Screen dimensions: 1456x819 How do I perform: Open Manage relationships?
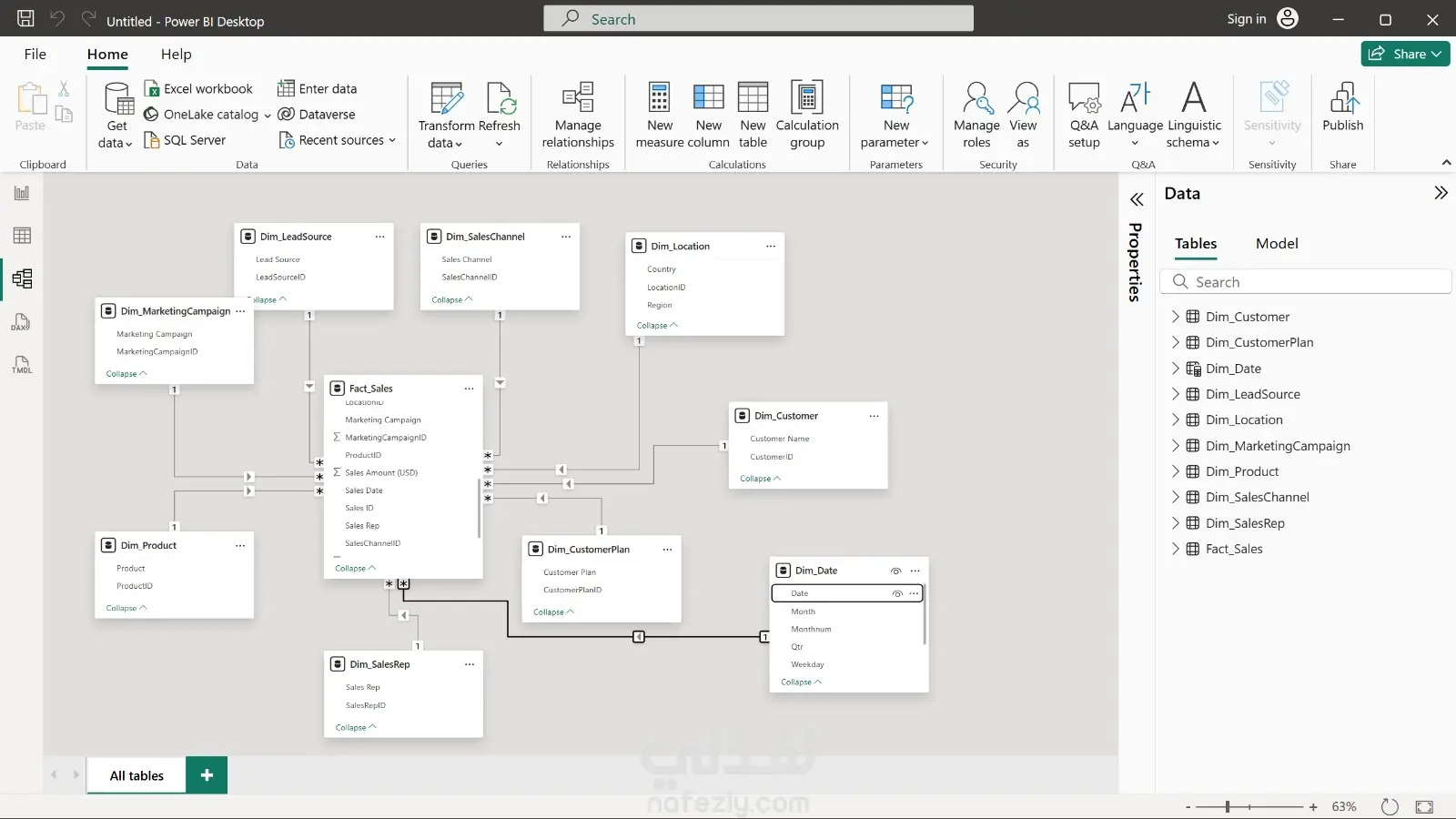tap(578, 115)
